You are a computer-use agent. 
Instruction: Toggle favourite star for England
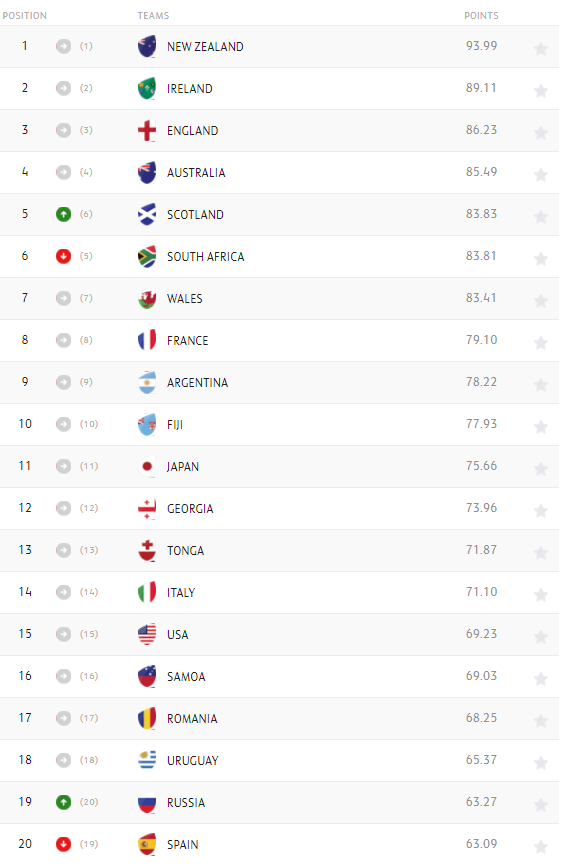tap(541, 132)
